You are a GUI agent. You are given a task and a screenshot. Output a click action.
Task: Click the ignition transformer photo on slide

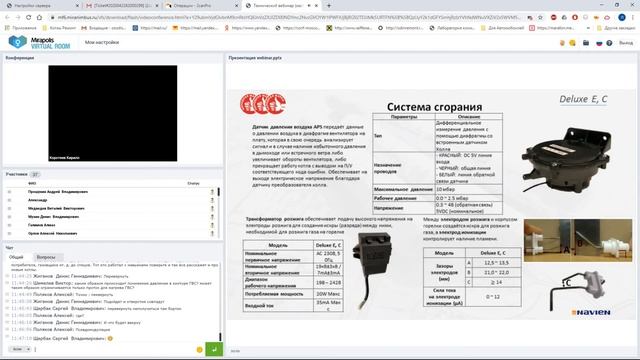coord(371,270)
